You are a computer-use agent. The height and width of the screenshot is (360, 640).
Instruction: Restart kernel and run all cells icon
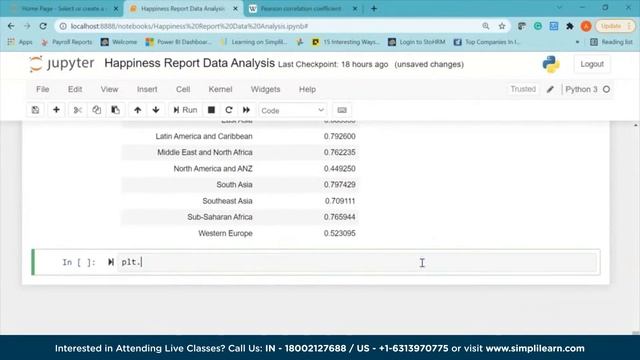(x=246, y=110)
